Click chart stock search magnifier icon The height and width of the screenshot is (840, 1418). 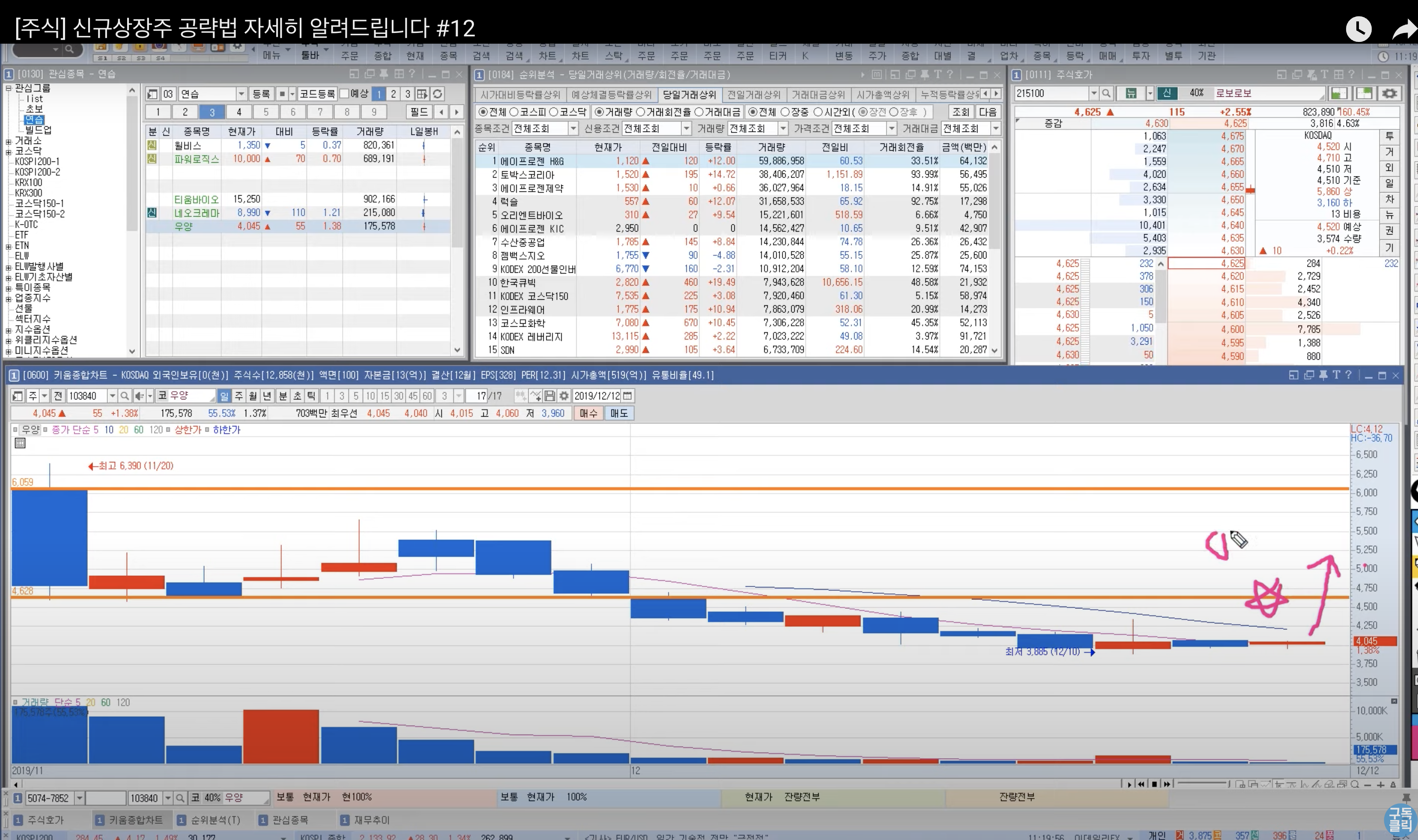(x=125, y=396)
